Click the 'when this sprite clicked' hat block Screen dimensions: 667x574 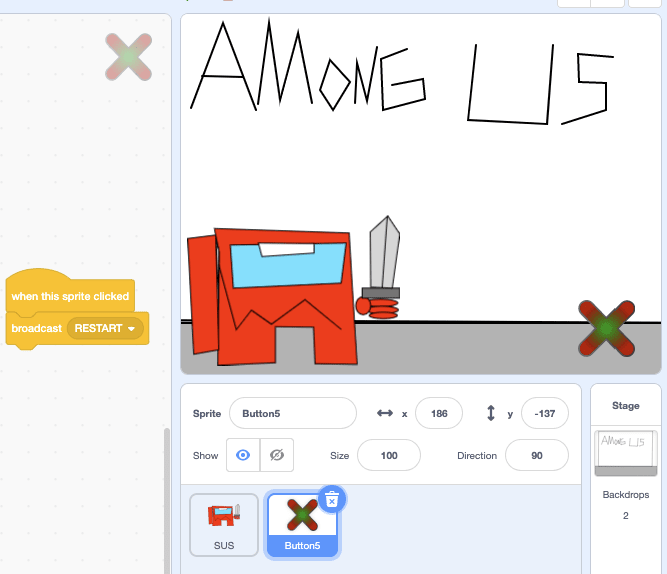70,296
